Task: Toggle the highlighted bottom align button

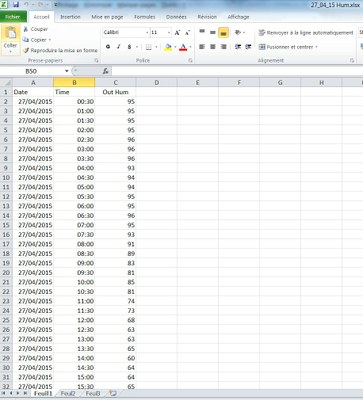Action: click(223, 32)
